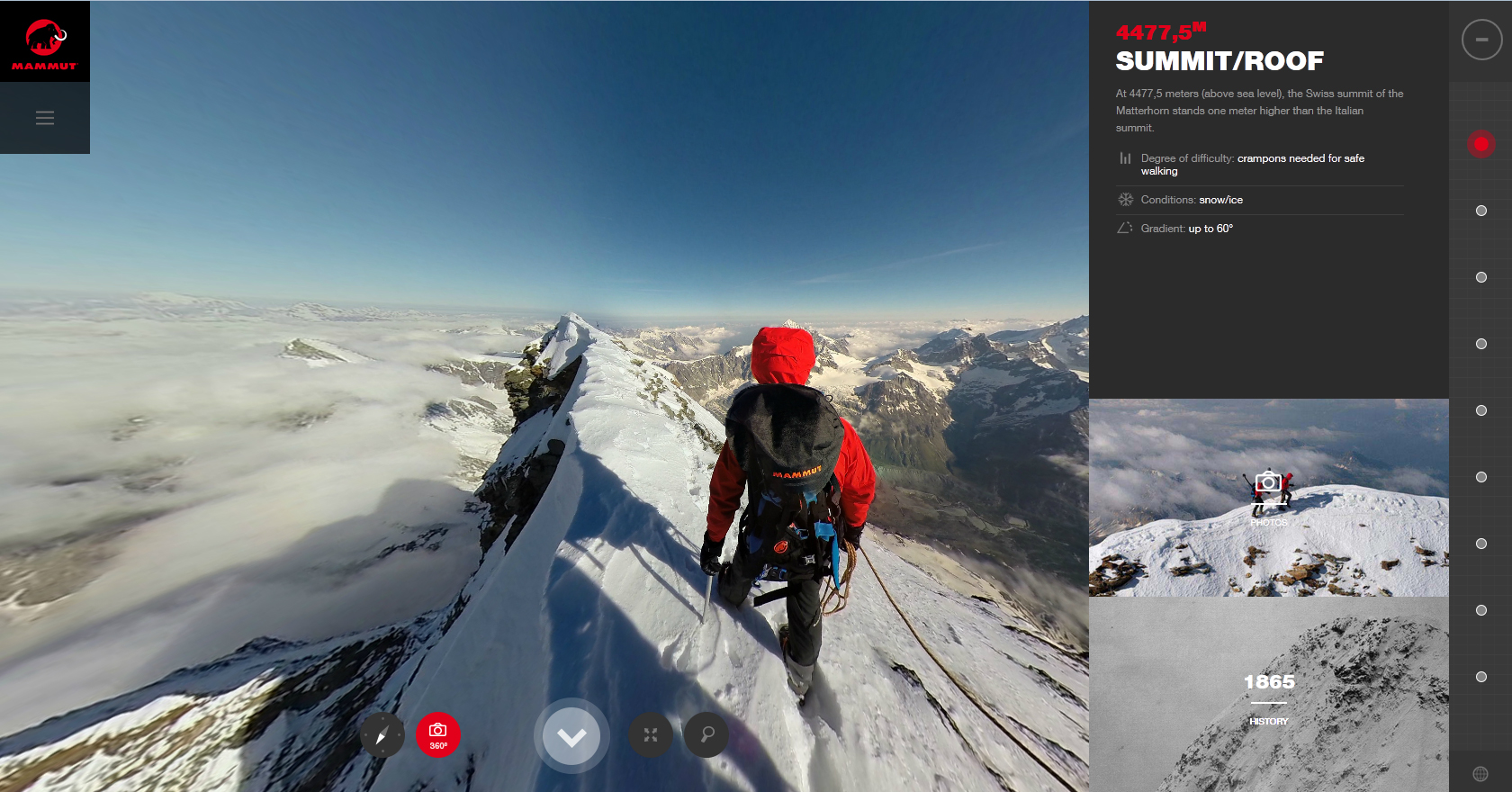Go to the fifth route waypoint dot

[x=1481, y=410]
